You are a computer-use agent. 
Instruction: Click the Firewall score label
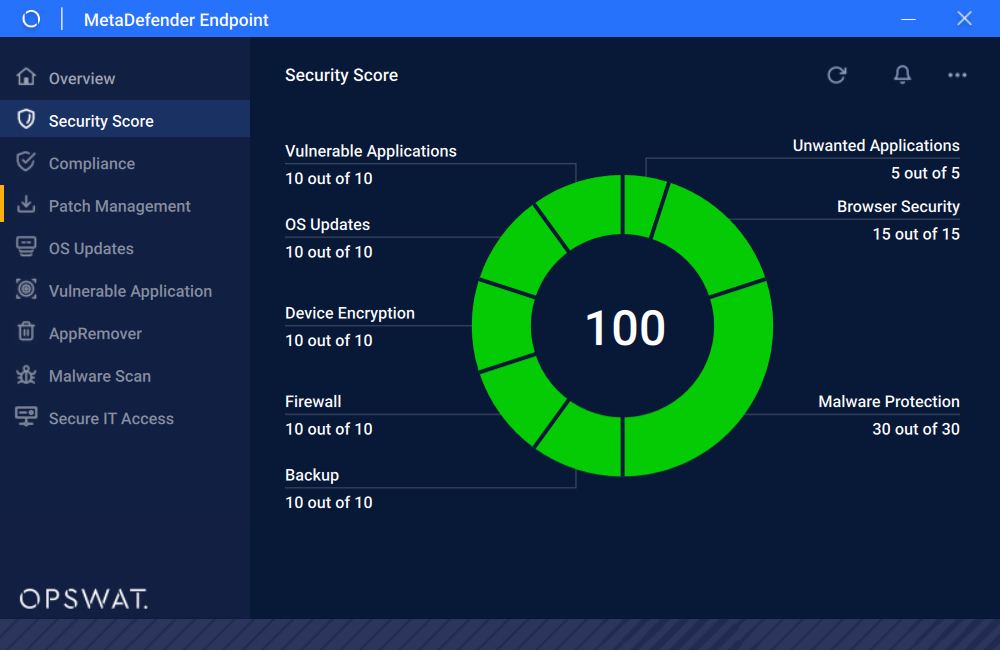coord(313,402)
